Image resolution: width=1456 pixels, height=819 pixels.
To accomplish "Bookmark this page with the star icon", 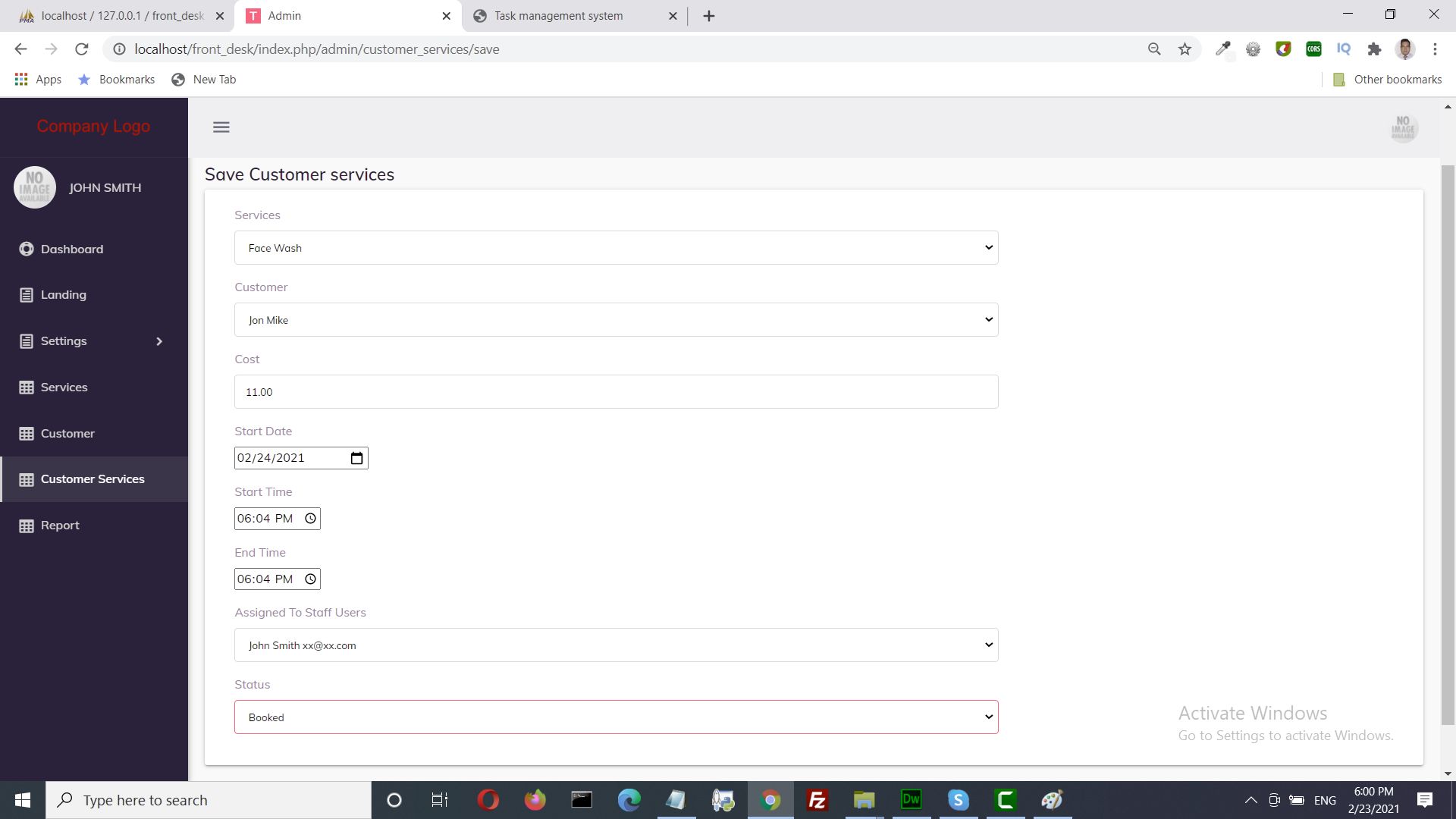I will [1185, 49].
